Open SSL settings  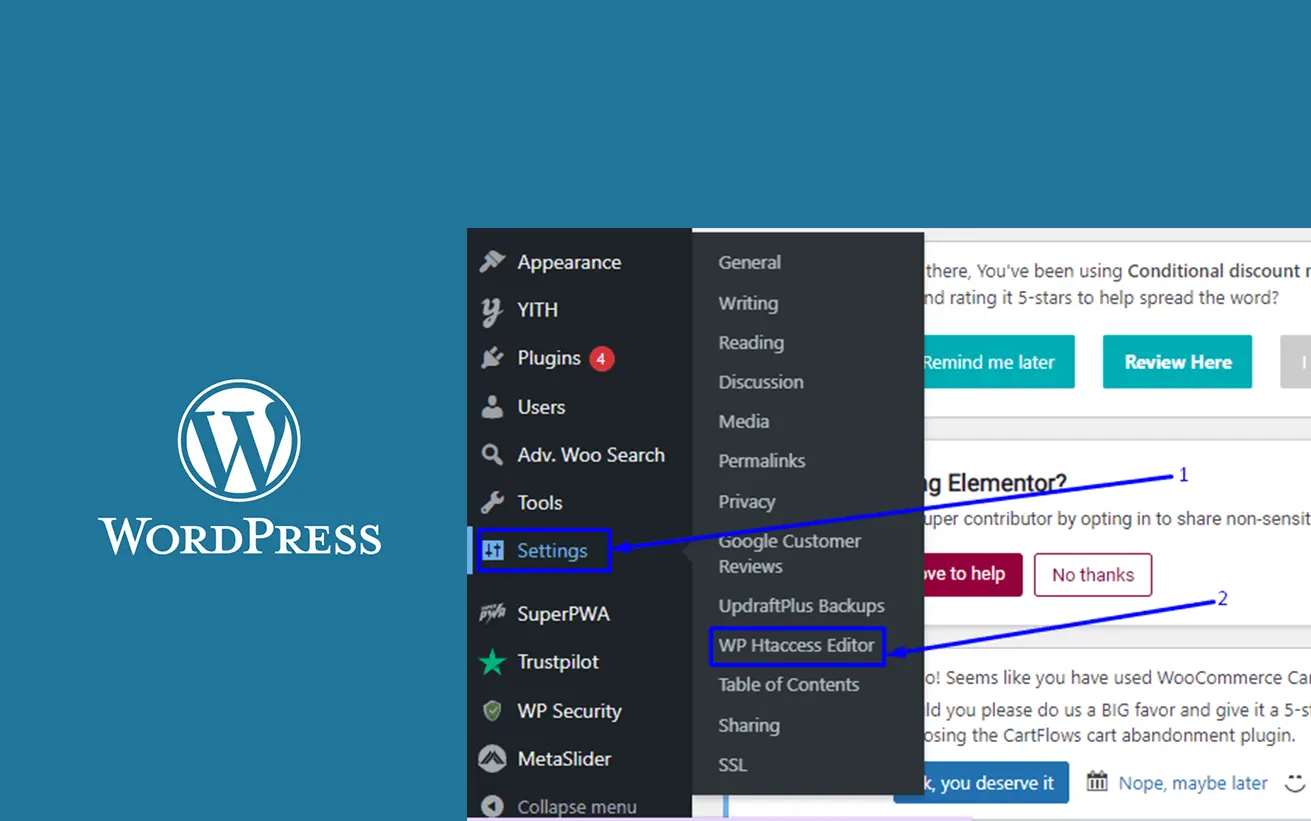click(733, 765)
